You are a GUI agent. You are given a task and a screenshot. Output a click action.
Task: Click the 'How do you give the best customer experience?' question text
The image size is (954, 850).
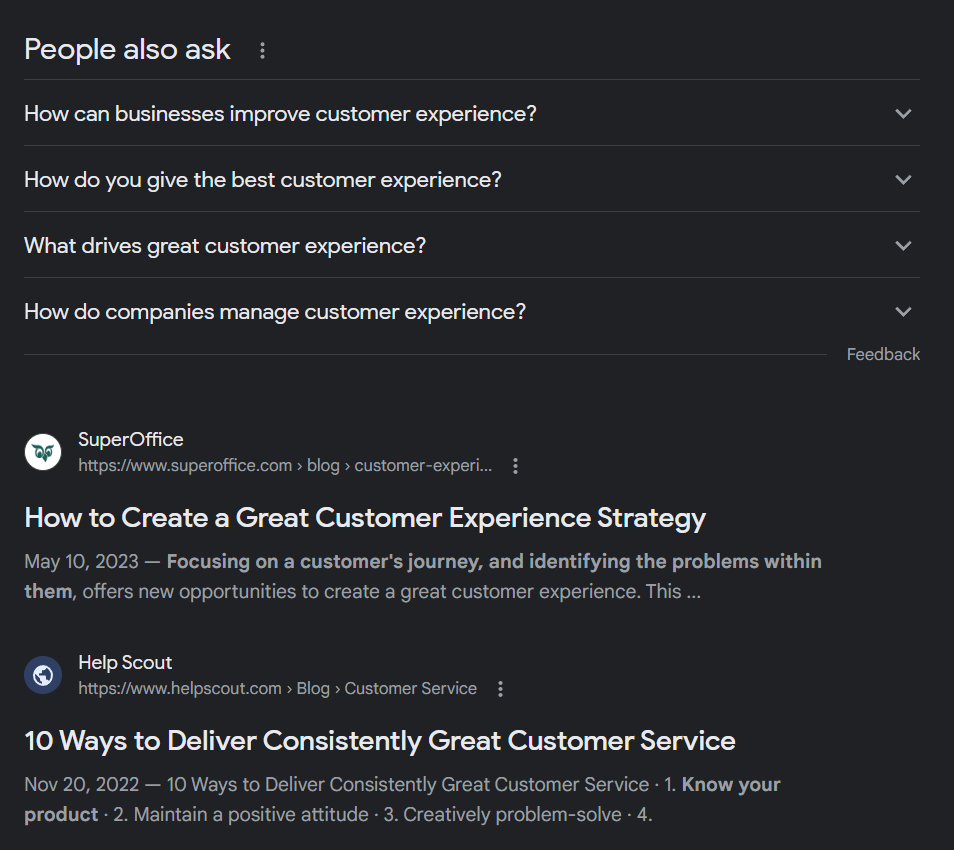coord(263,180)
